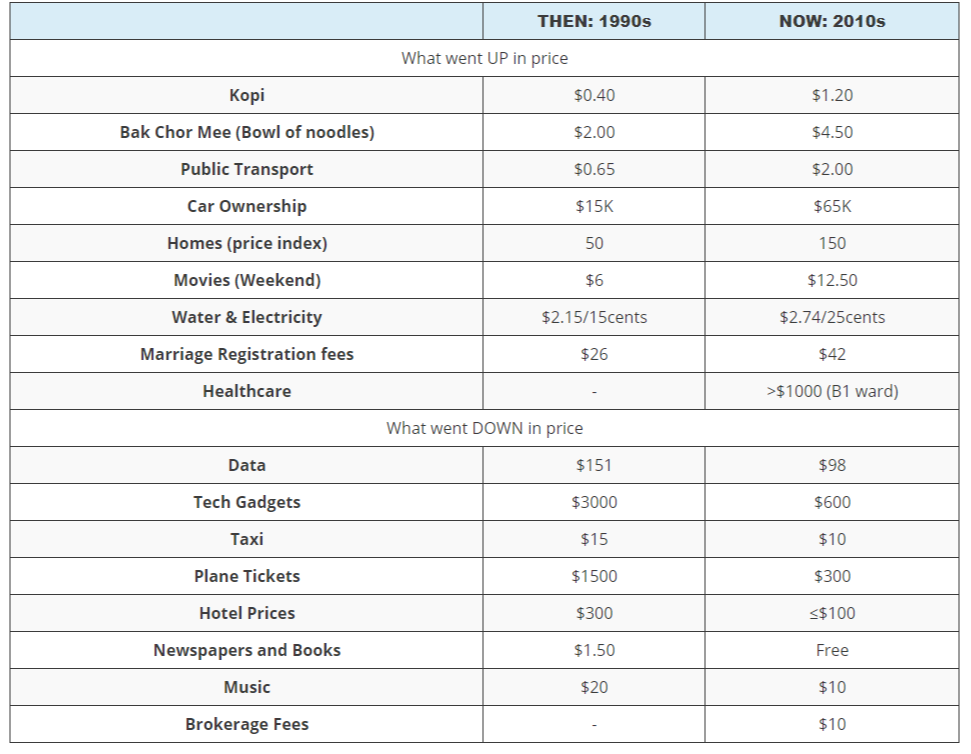Viewport: 971px width, 754px height.
Task: Click the Plane Tickets $1500 cell
Action: coord(594,576)
